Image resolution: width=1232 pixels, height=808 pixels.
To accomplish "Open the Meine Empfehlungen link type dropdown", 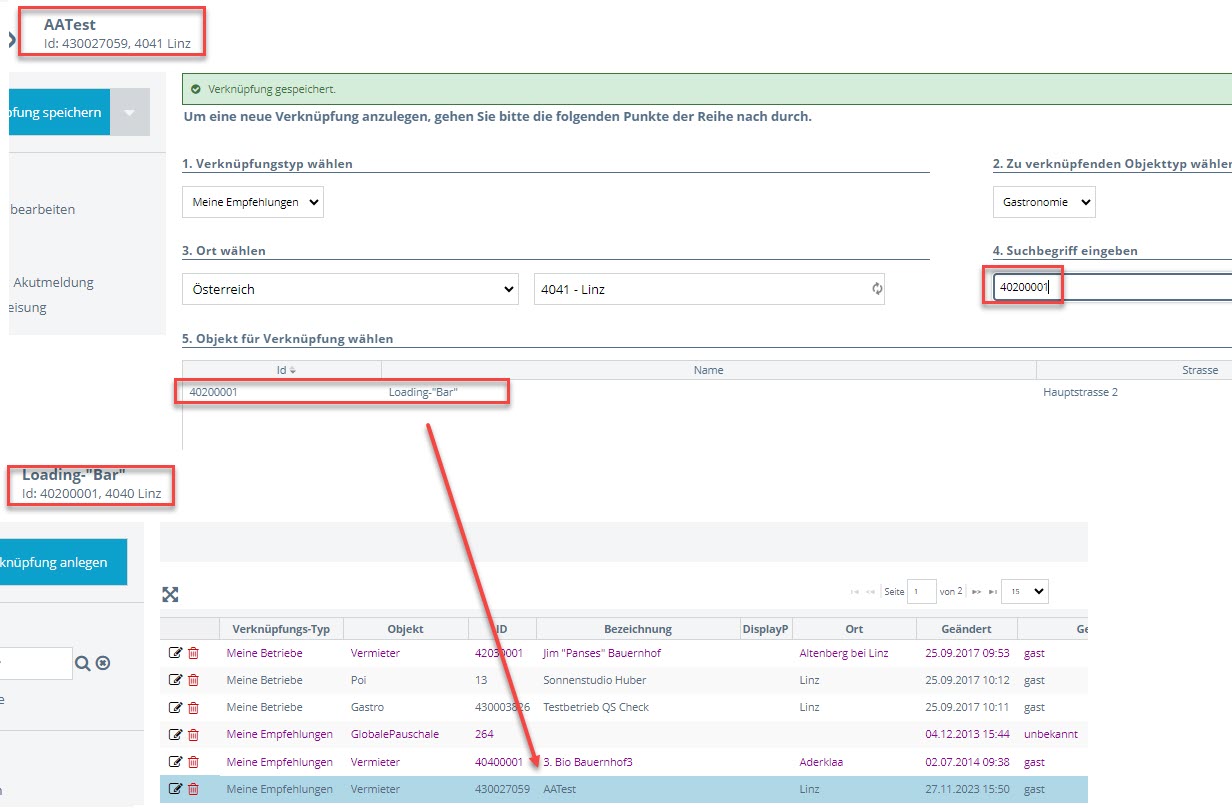I will pyautogui.click(x=253, y=202).
